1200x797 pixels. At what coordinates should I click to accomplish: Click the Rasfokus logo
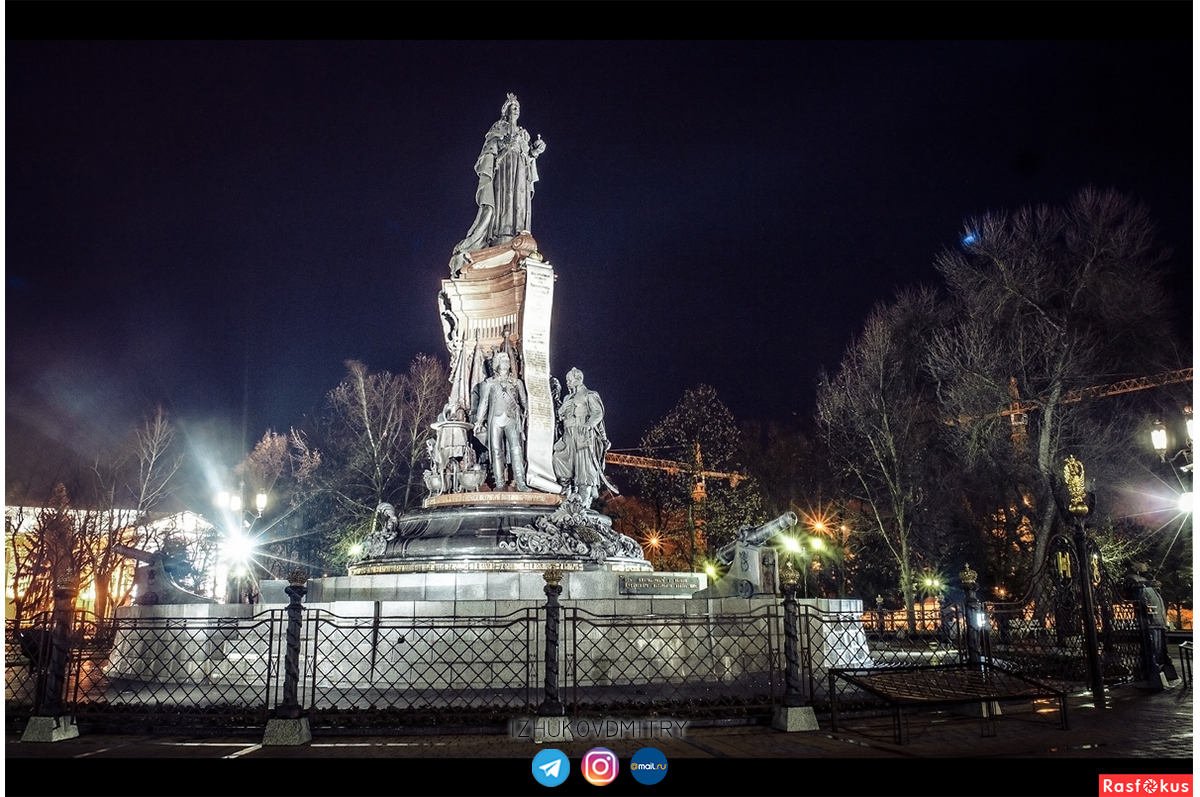[1145, 785]
